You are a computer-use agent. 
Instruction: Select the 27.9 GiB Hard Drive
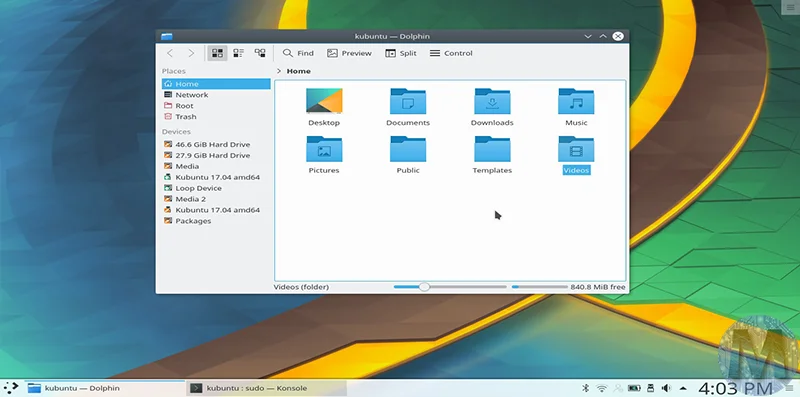tap(216, 155)
